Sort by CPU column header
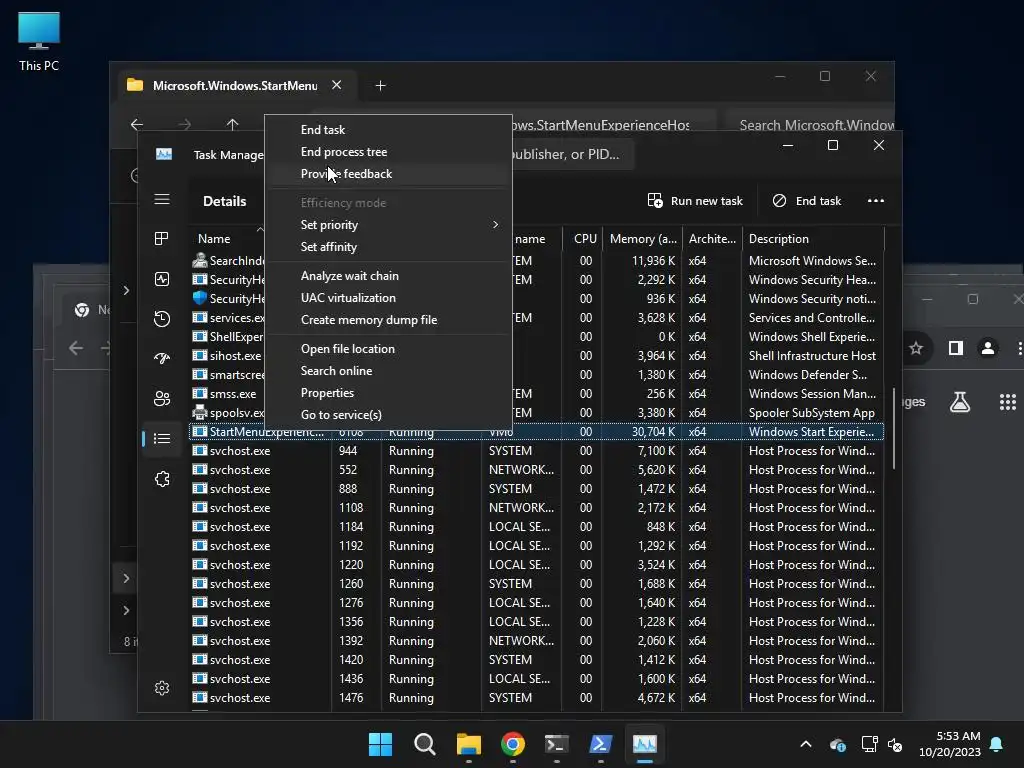The width and height of the screenshot is (1024, 768). click(x=584, y=238)
